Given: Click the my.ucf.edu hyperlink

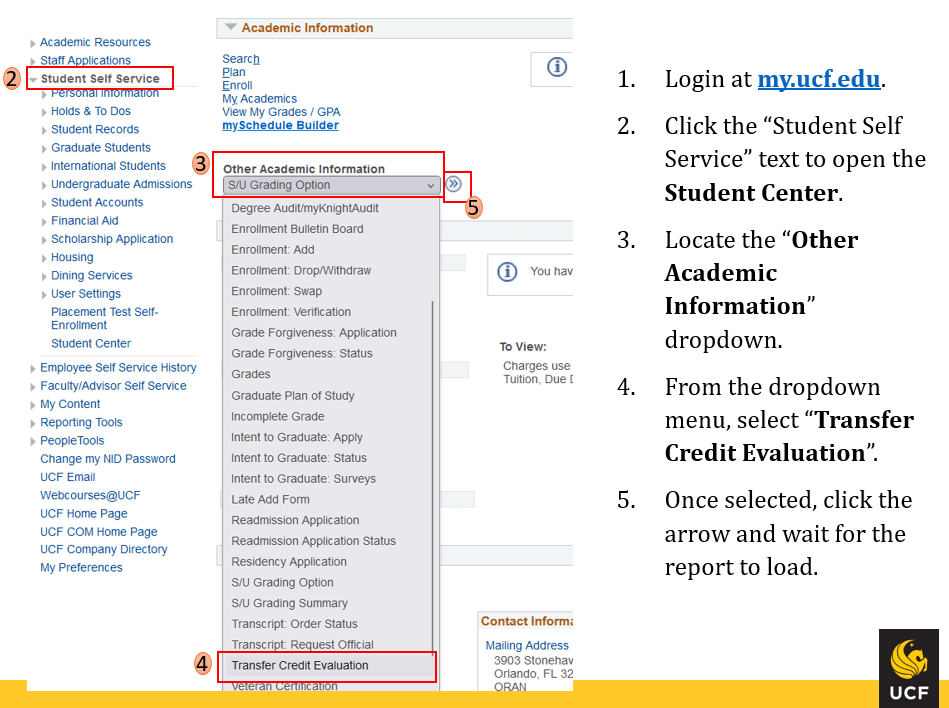Looking at the screenshot, I should coord(819,79).
